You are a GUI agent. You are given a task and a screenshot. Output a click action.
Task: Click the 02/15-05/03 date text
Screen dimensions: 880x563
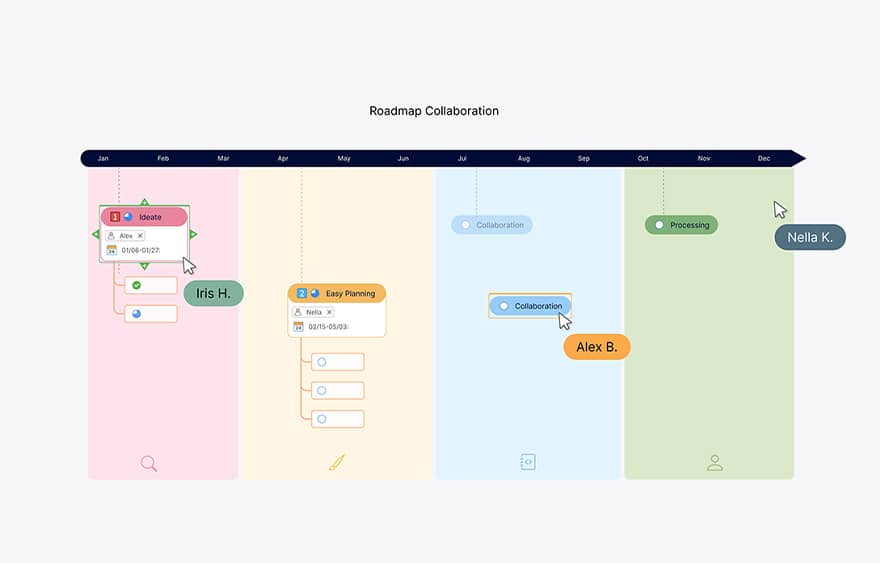click(328, 327)
